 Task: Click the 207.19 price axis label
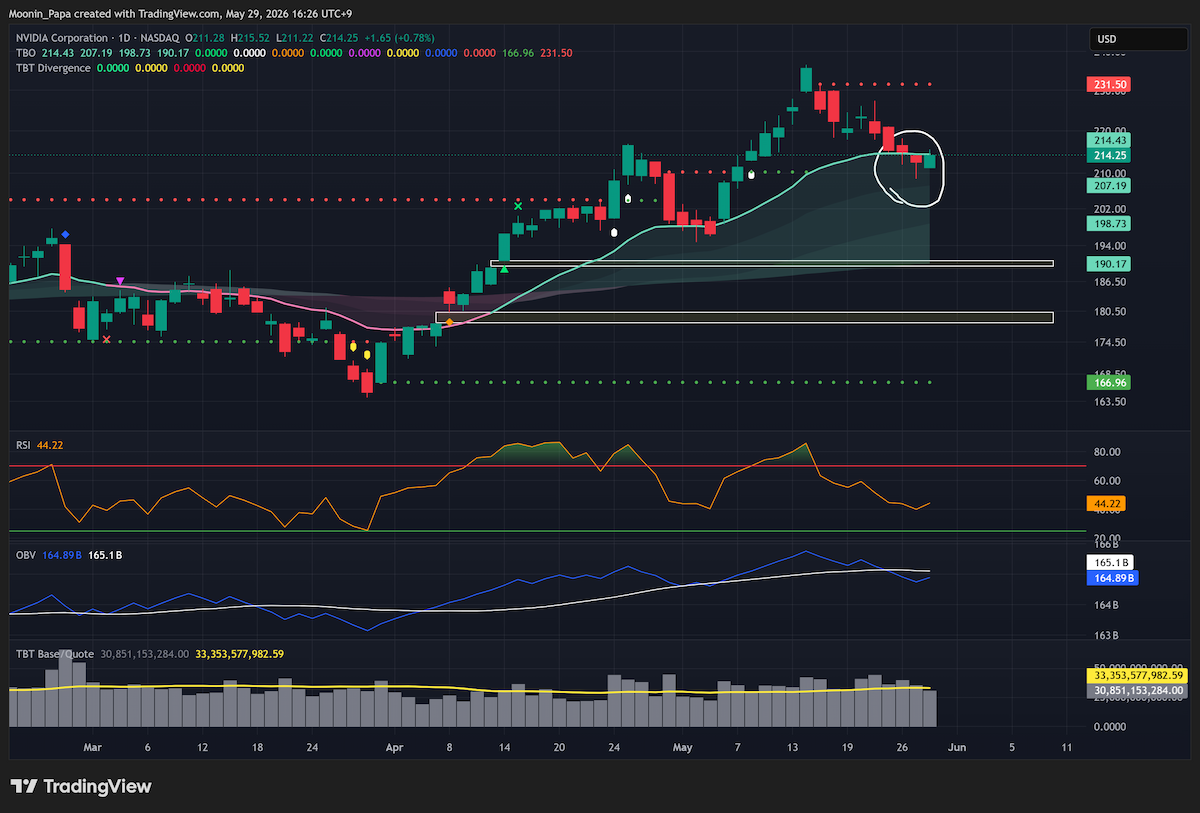pos(1107,186)
